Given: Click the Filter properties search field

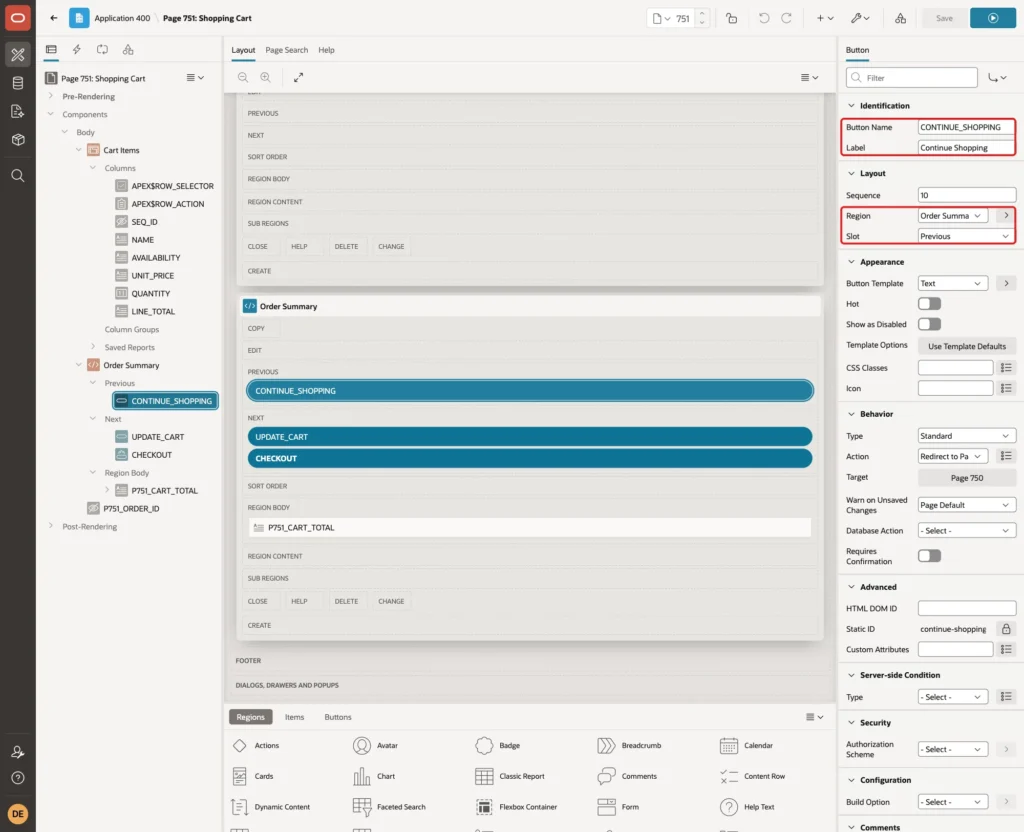Looking at the screenshot, I should 912,78.
